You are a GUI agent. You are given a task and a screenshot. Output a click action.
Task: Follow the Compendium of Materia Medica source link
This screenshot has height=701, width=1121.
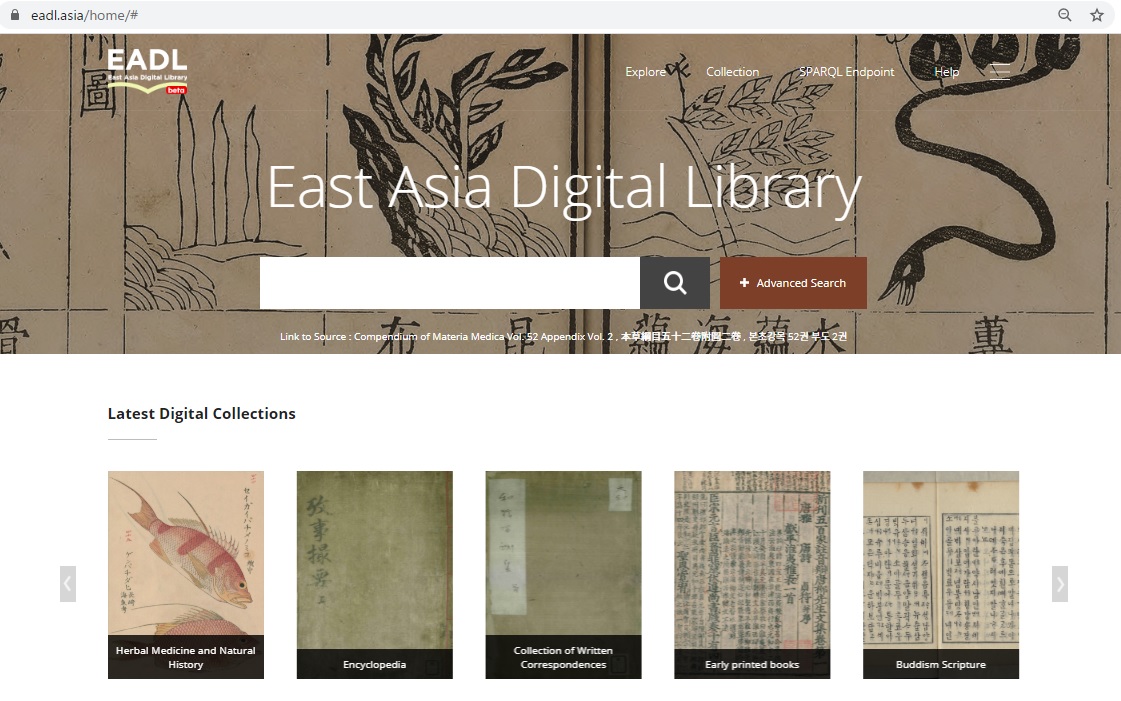(x=563, y=337)
